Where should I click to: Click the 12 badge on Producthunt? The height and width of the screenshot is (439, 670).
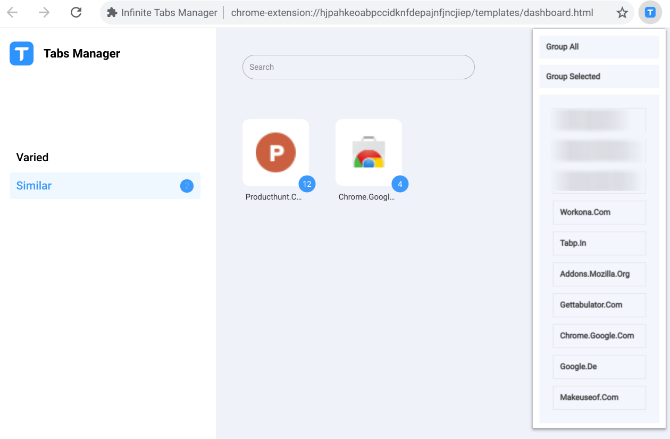[x=307, y=184]
